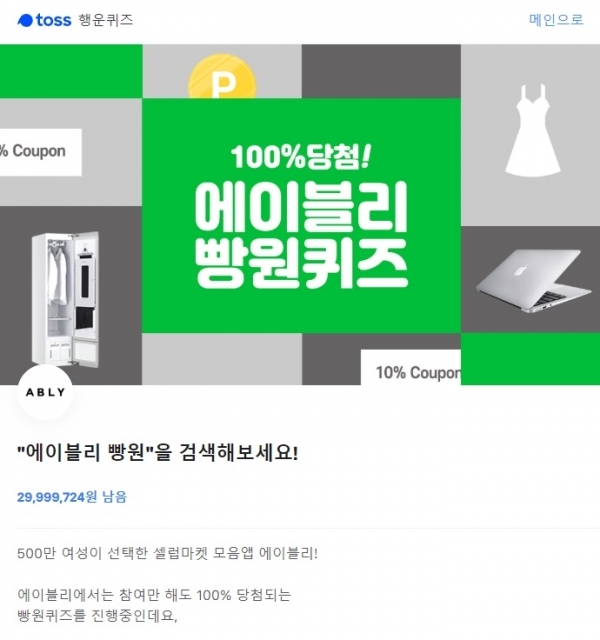Viewport: 600px width, 640px height.
Task: Click the silver laptop image
Action: tap(533, 281)
